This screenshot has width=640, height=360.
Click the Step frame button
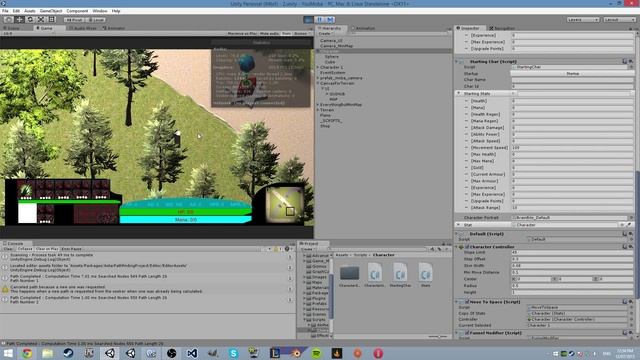click(x=330, y=20)
